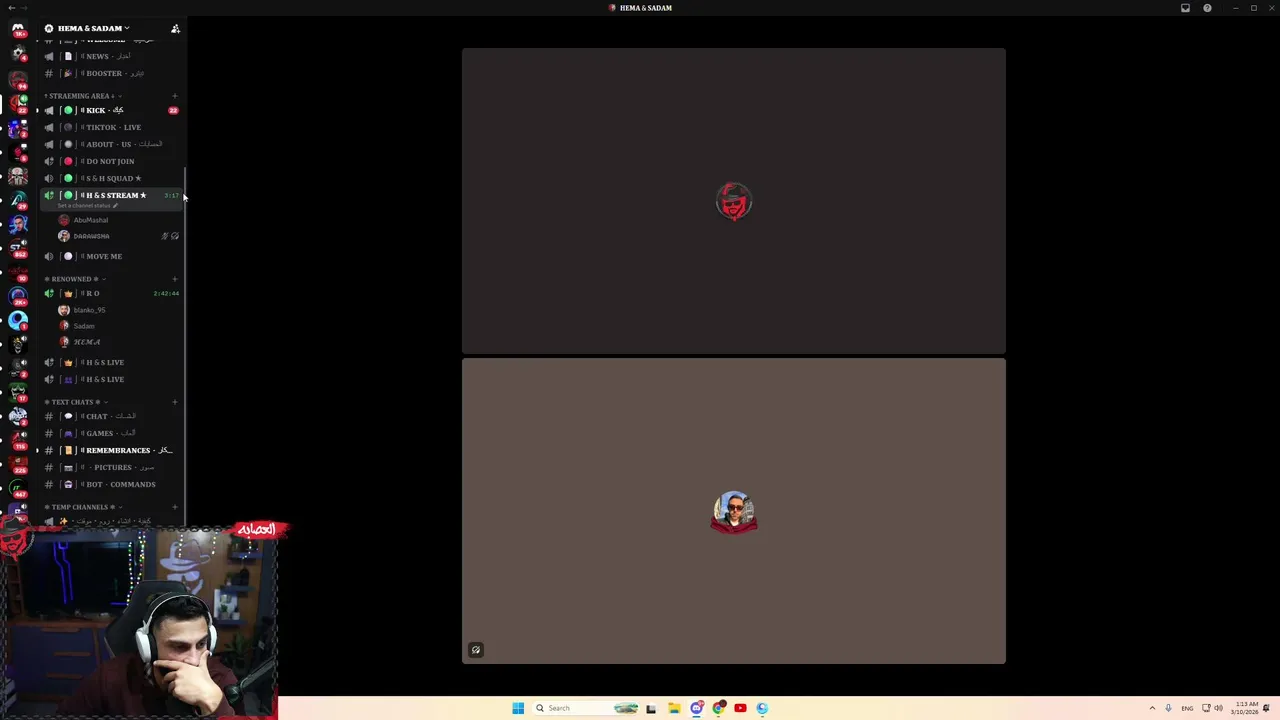Open the REMEMBRANCES text channel
Image resolution: width=1280 pixels, height=720 pixels.
(111, 450)
